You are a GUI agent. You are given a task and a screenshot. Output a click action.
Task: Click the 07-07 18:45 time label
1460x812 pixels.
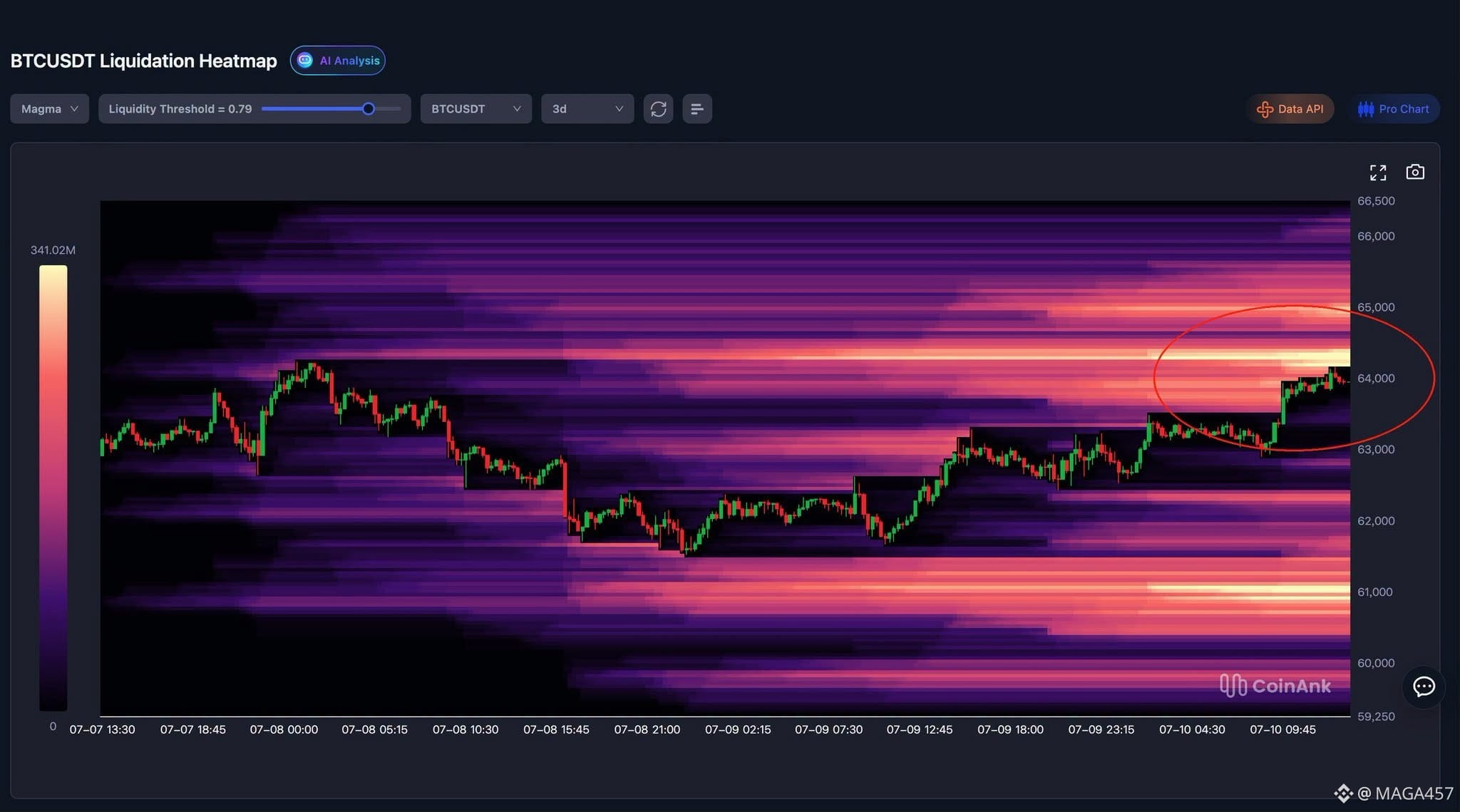click(x=193, y=729)
